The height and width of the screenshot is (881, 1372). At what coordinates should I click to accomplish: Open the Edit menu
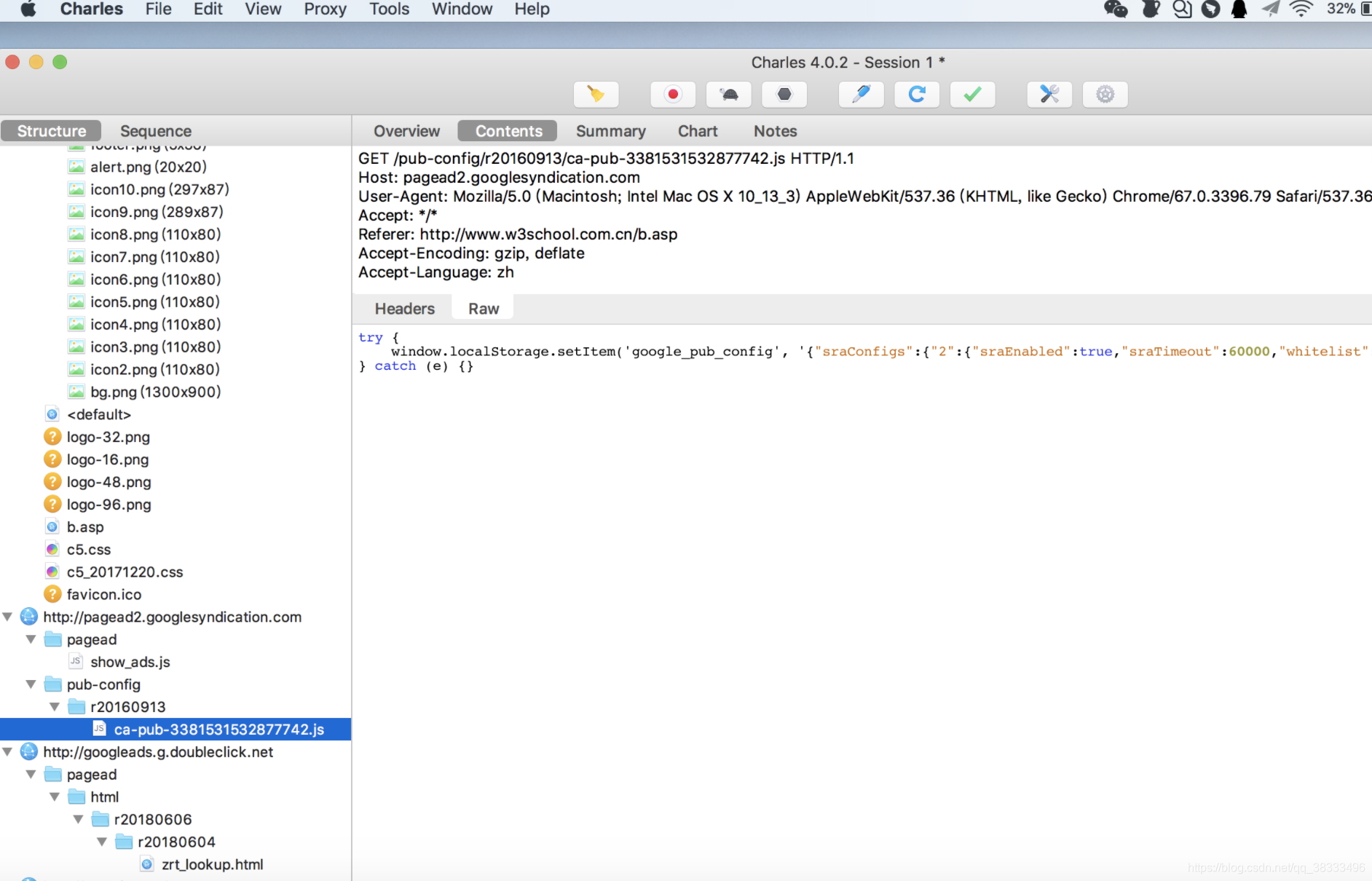point(208,9)
